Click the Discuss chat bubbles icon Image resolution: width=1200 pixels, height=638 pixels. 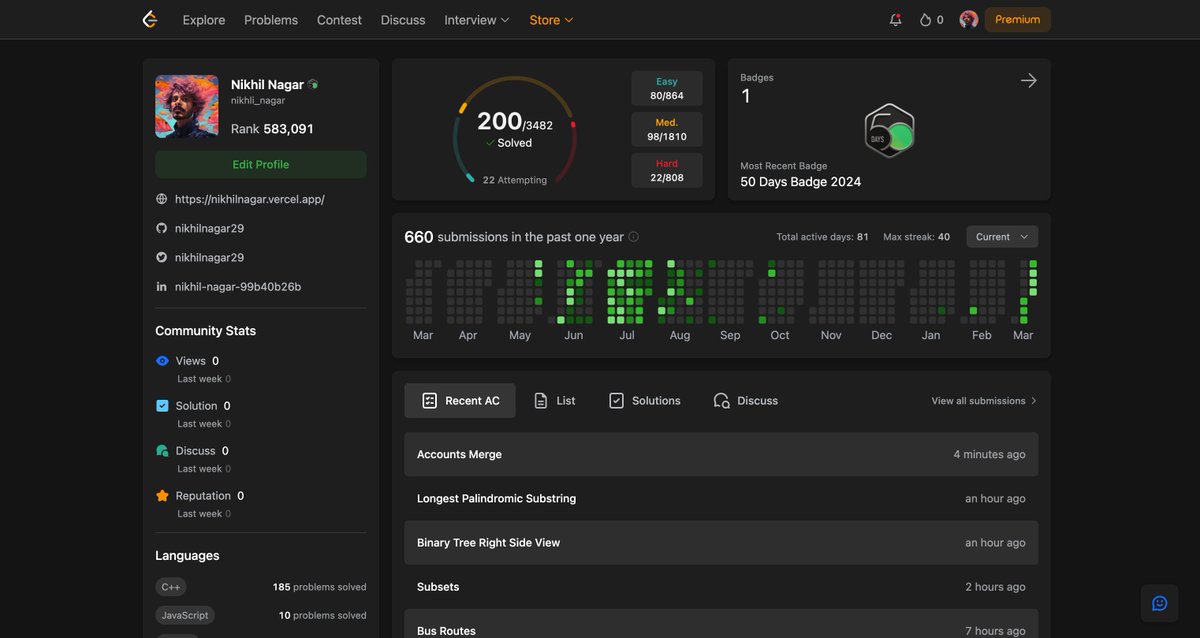click(x=162, y=451)
